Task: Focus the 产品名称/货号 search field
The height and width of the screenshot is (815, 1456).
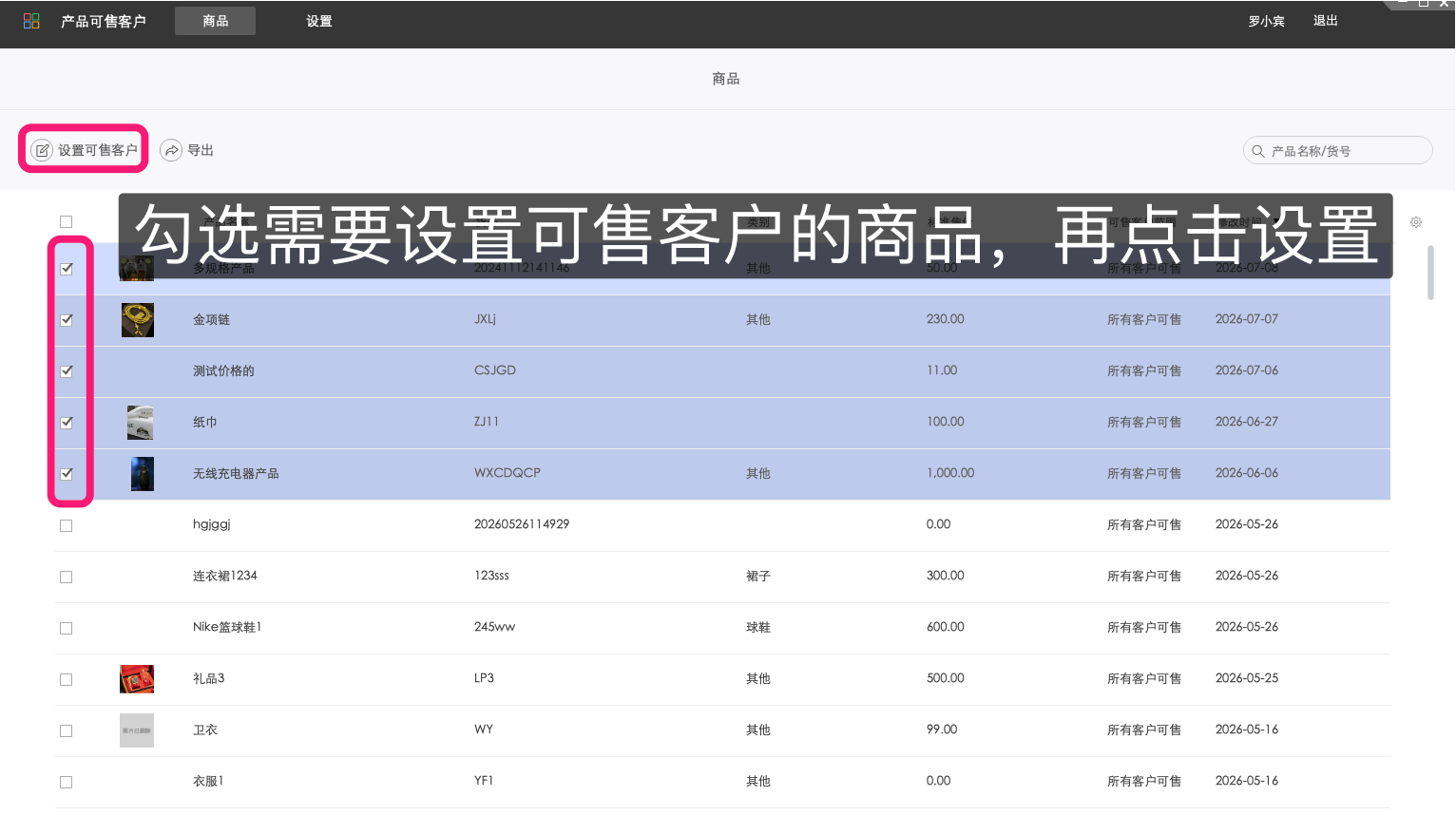Action: click(1338, 150)
